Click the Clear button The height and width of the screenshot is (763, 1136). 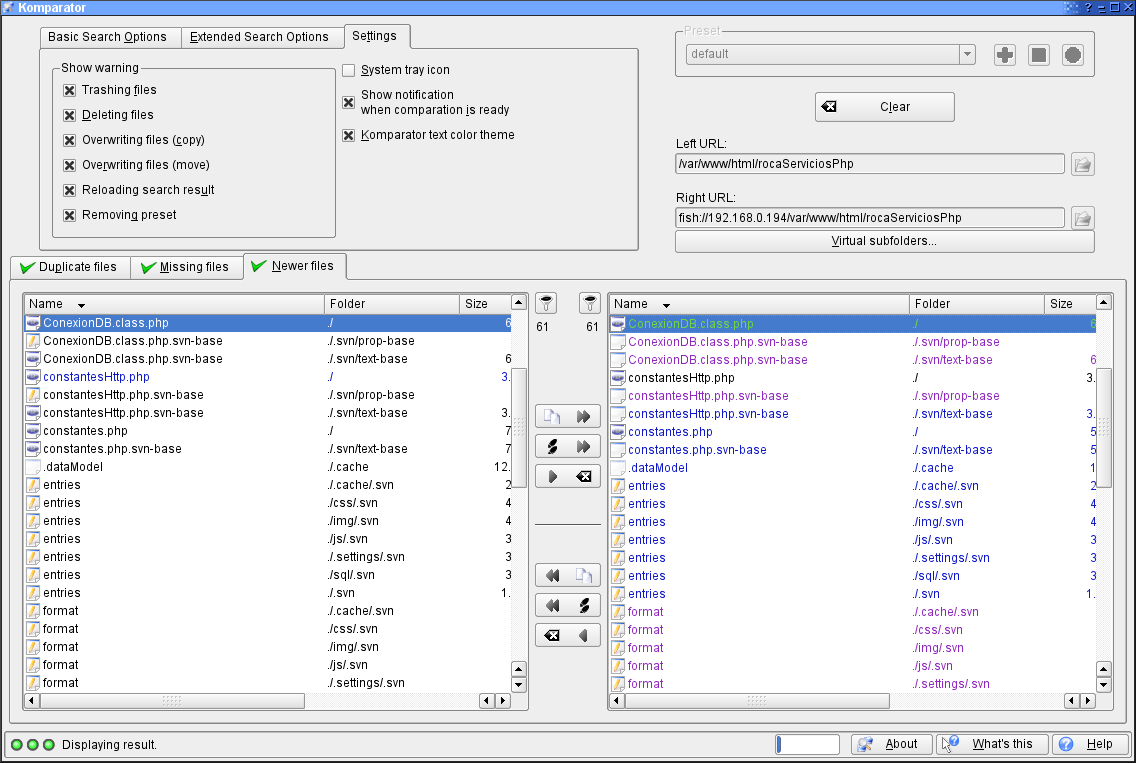[x=885, y=107]
